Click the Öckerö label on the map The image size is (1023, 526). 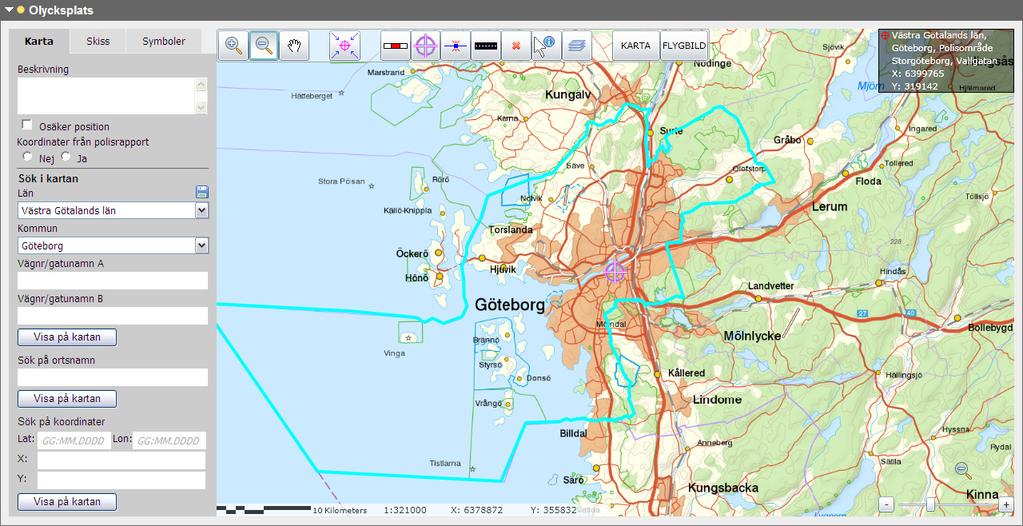(x=412, y=253)
